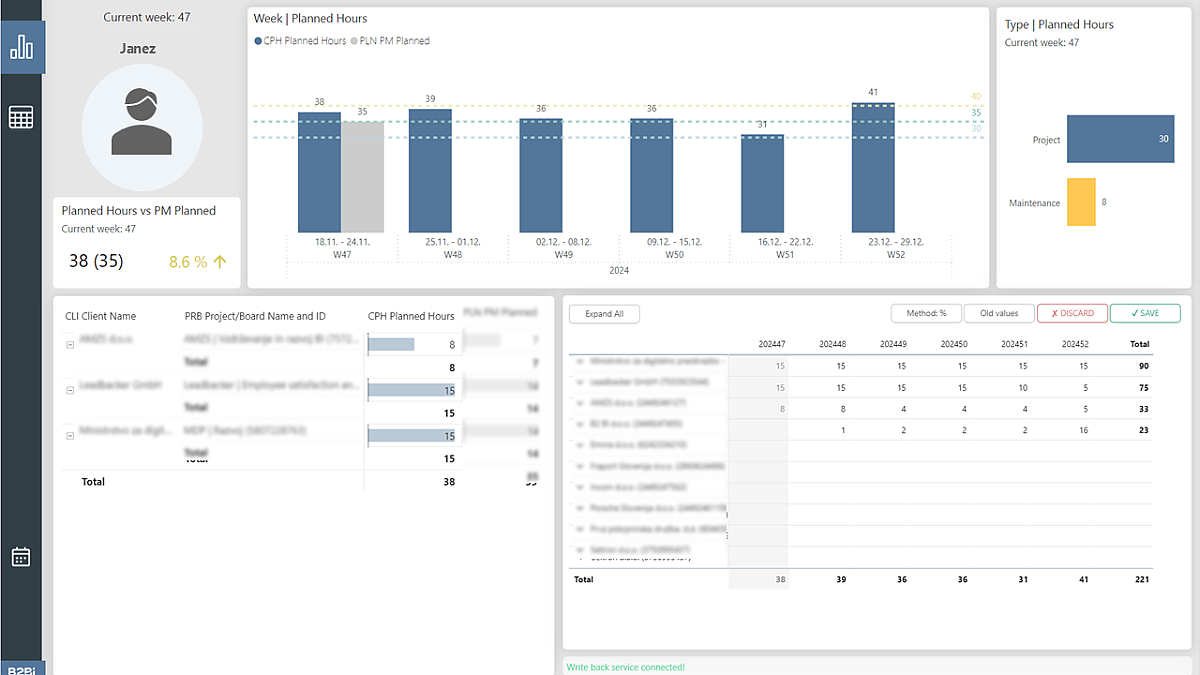Image resolution: width=1200 pixels, height=675 pixels.
Task: Click the grand total 221 in the matrix
Action: pyautogui.click(x=1141, y=579)
